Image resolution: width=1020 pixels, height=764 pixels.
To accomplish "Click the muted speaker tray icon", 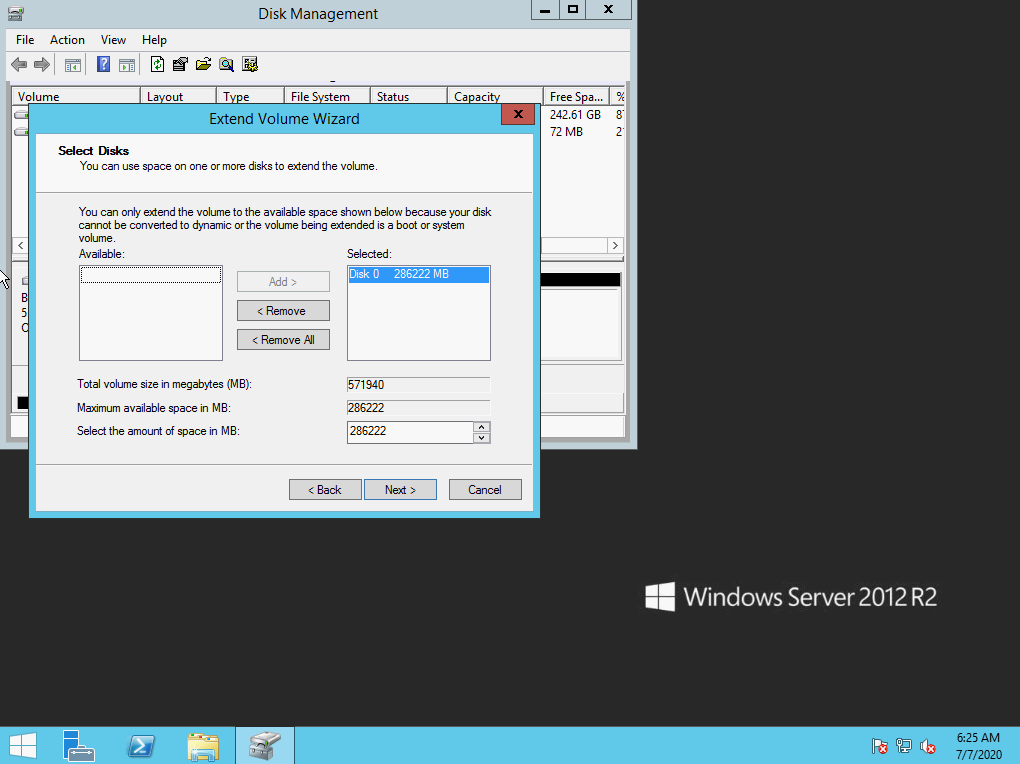I will [x=928, y=746].
